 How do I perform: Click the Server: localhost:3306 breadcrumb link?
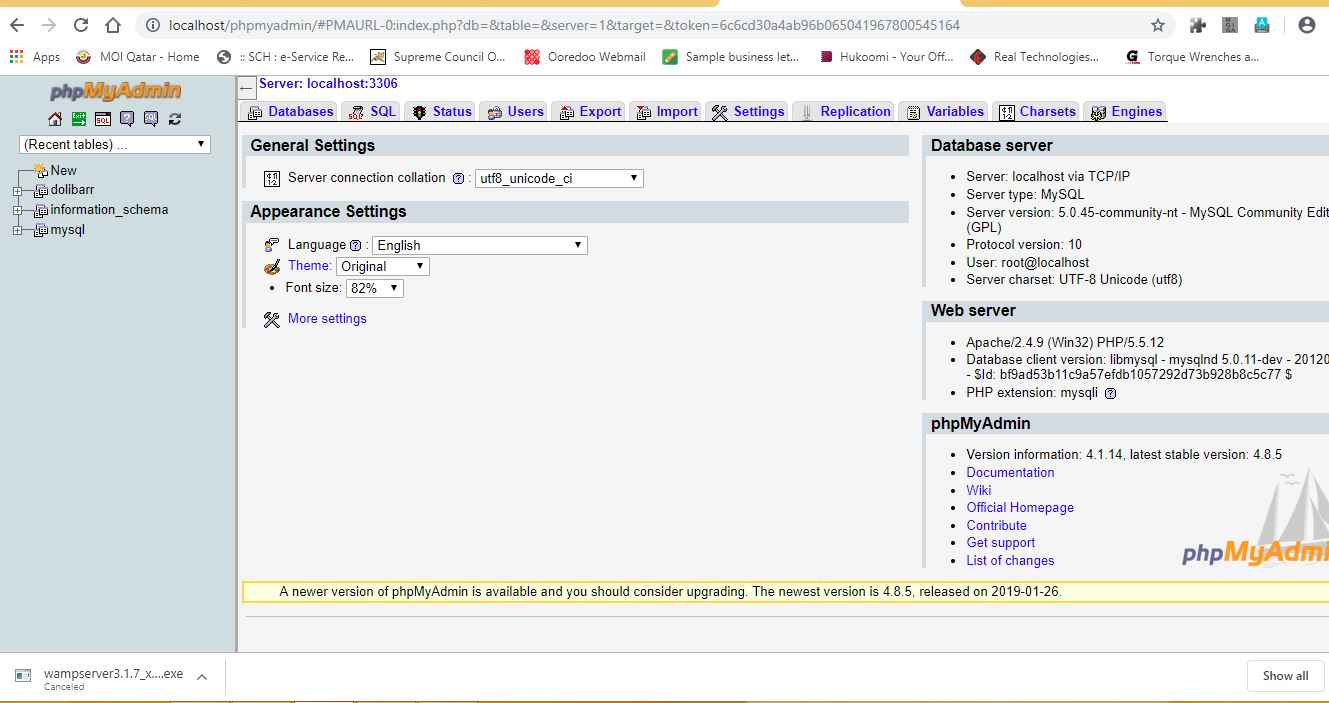(328, 84)
